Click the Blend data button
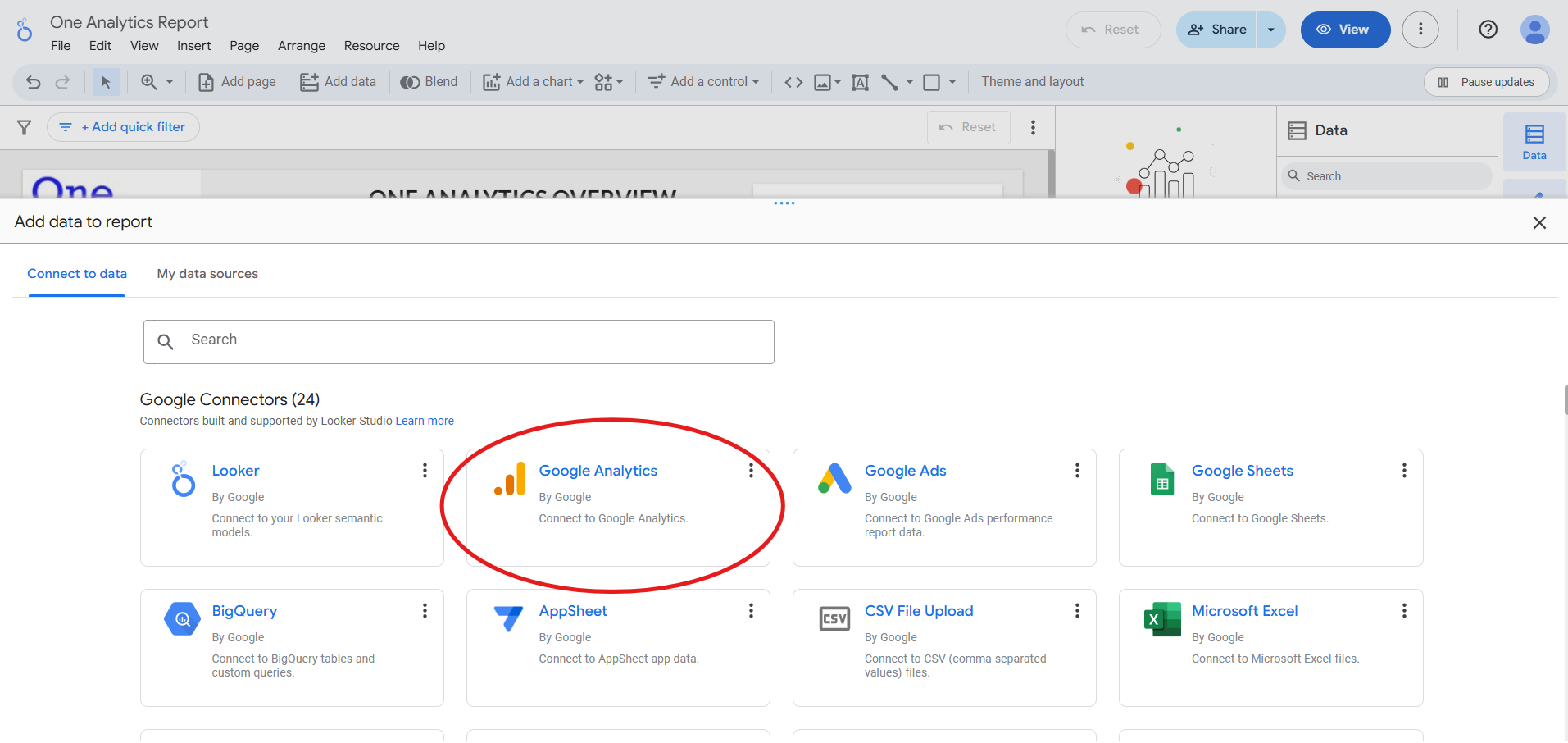 pyautogui.click(x=429, y=82)
